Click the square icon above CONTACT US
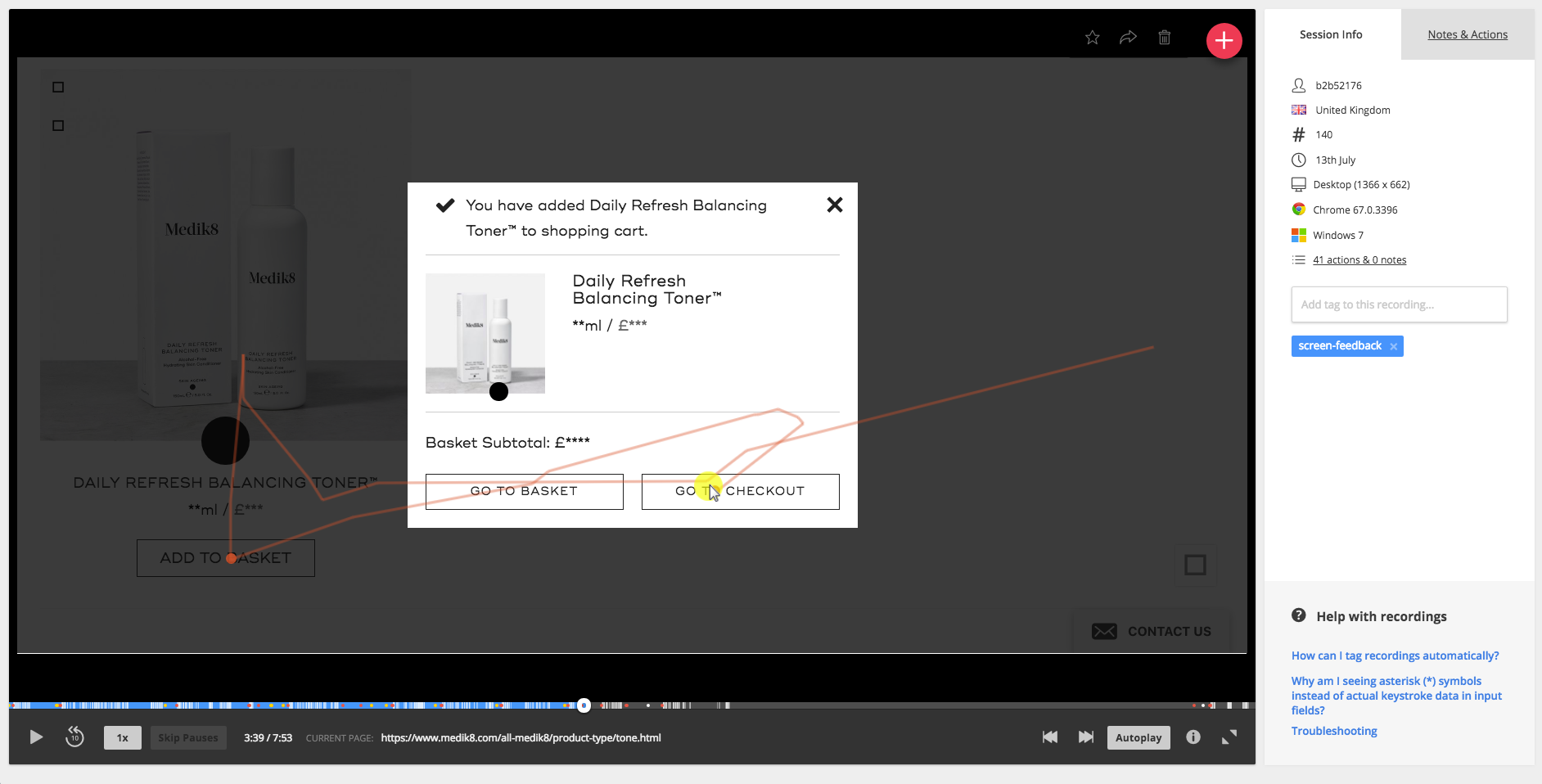 click(1196, 565)
